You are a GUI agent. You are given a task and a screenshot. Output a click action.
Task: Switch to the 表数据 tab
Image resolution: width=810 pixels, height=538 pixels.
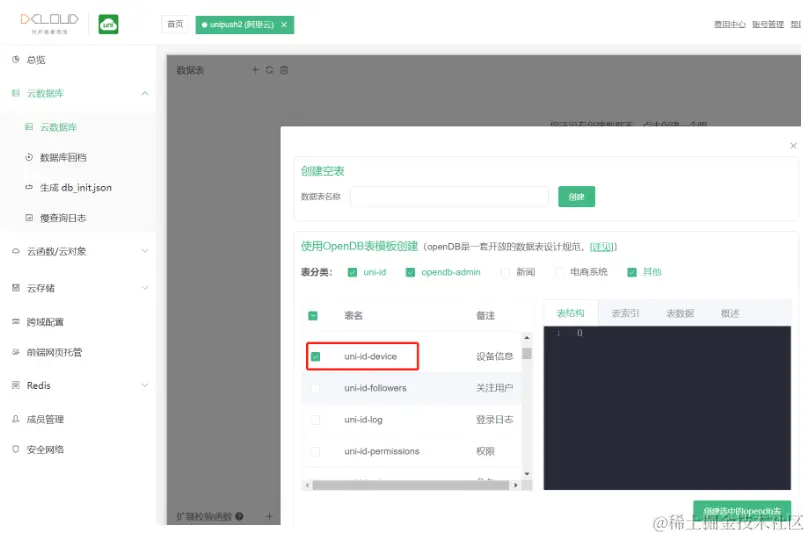(x=680, y=313)
